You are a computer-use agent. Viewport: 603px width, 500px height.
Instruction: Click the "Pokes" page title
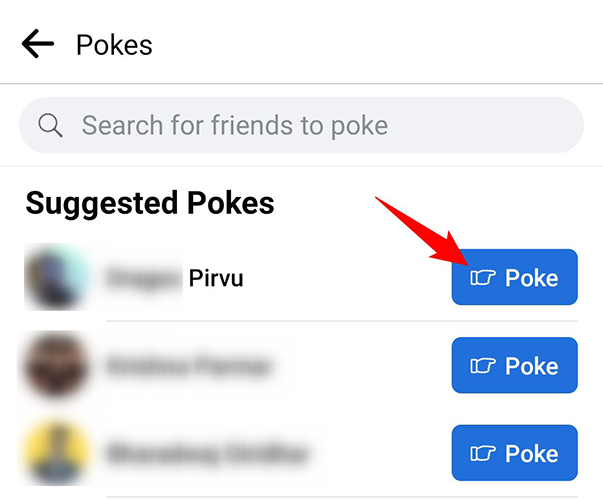114,45
